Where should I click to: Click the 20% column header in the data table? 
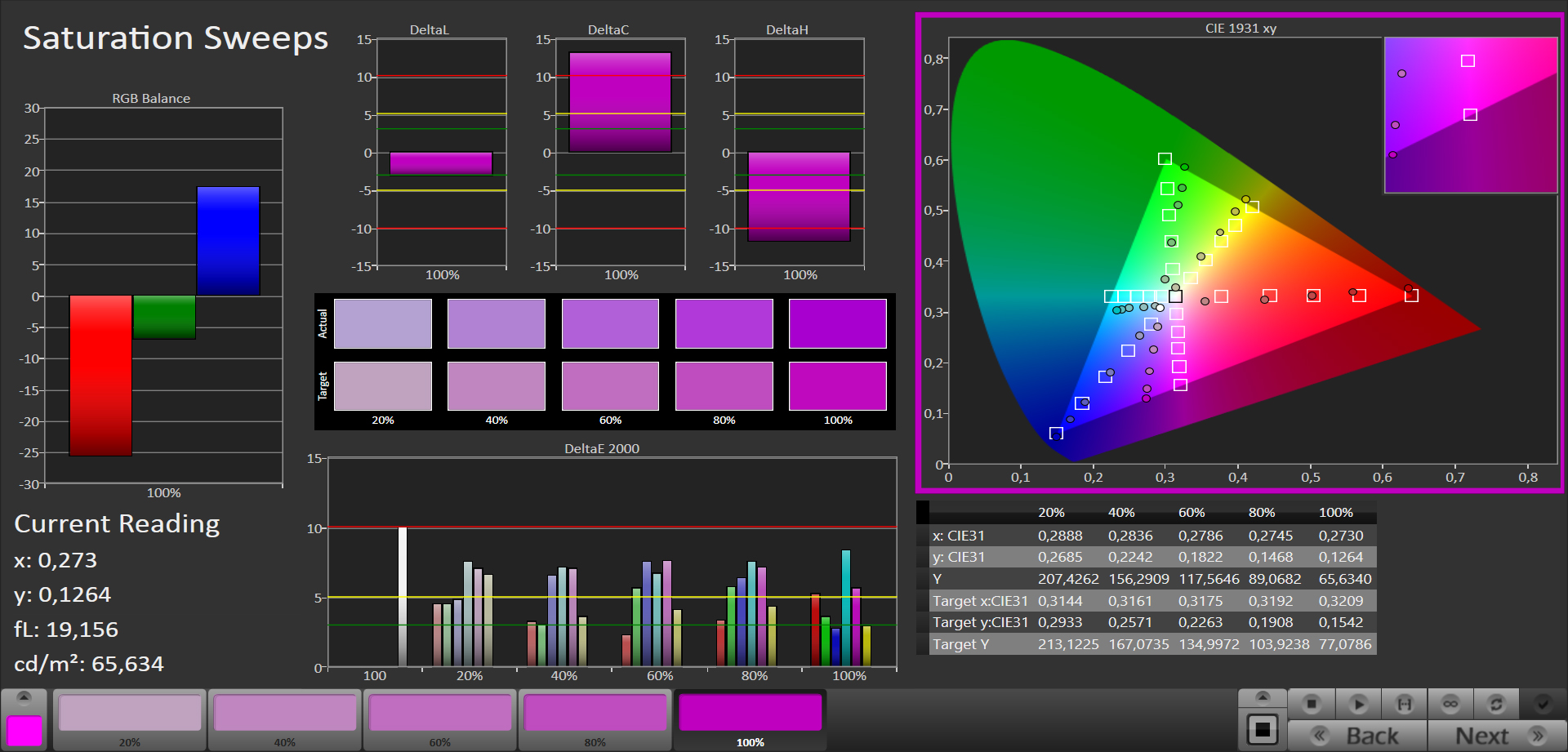(x=1051, y=513)
